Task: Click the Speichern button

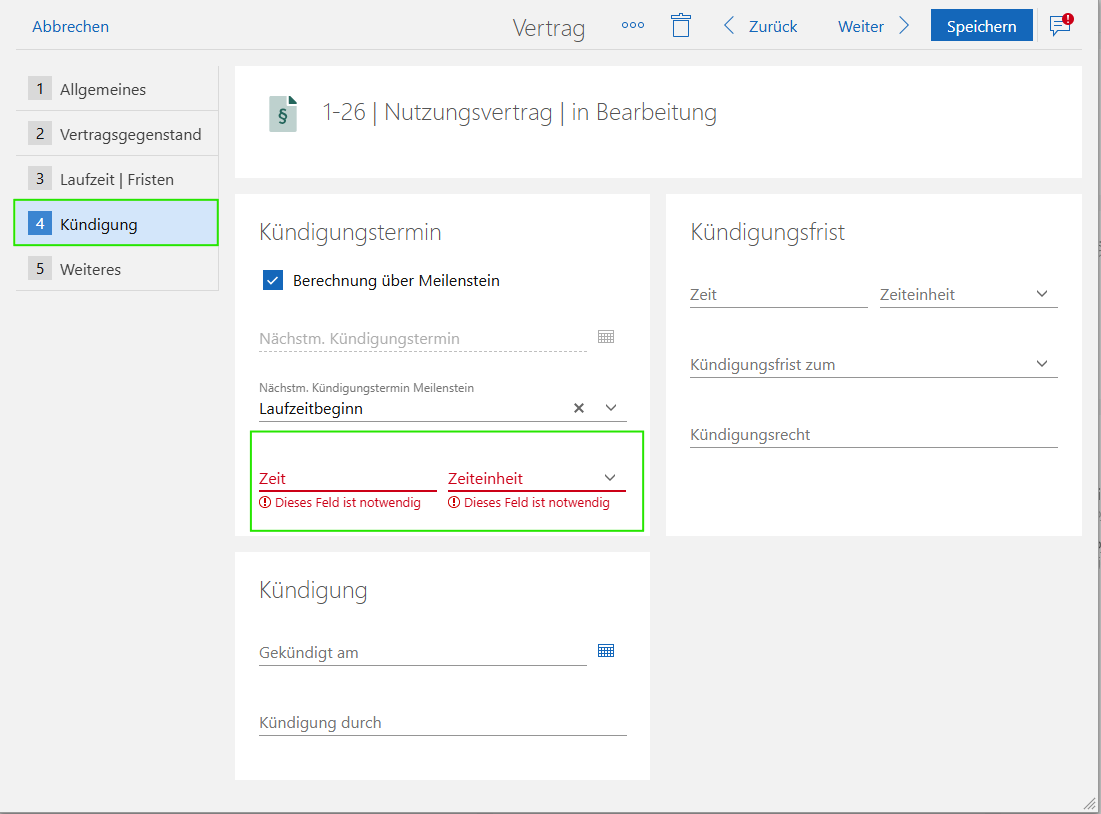Action: click(x=981, y=26)
